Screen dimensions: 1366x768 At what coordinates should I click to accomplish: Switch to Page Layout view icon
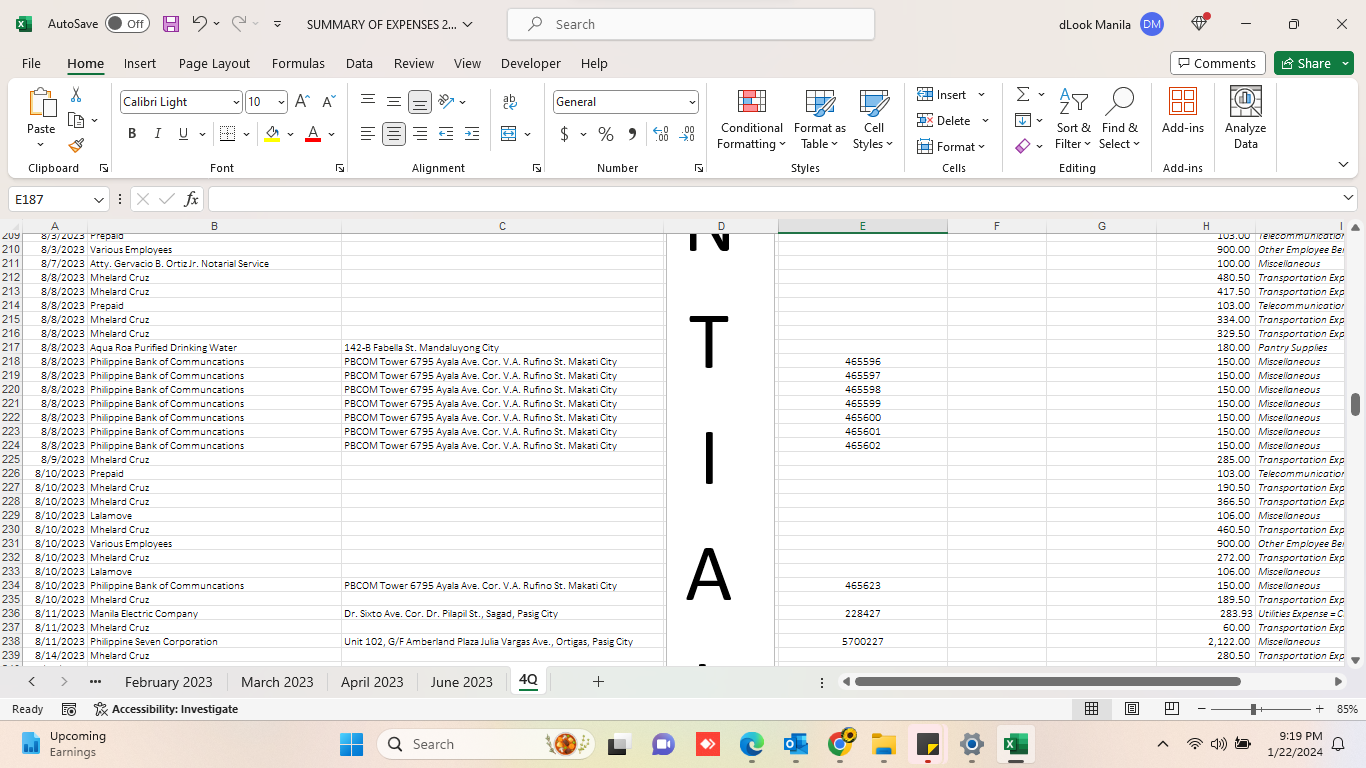(1132, 709)
